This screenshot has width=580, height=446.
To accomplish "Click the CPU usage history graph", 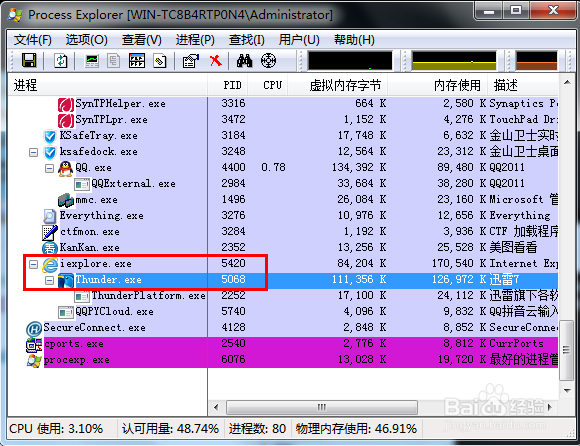I will (x=350, y=61).
